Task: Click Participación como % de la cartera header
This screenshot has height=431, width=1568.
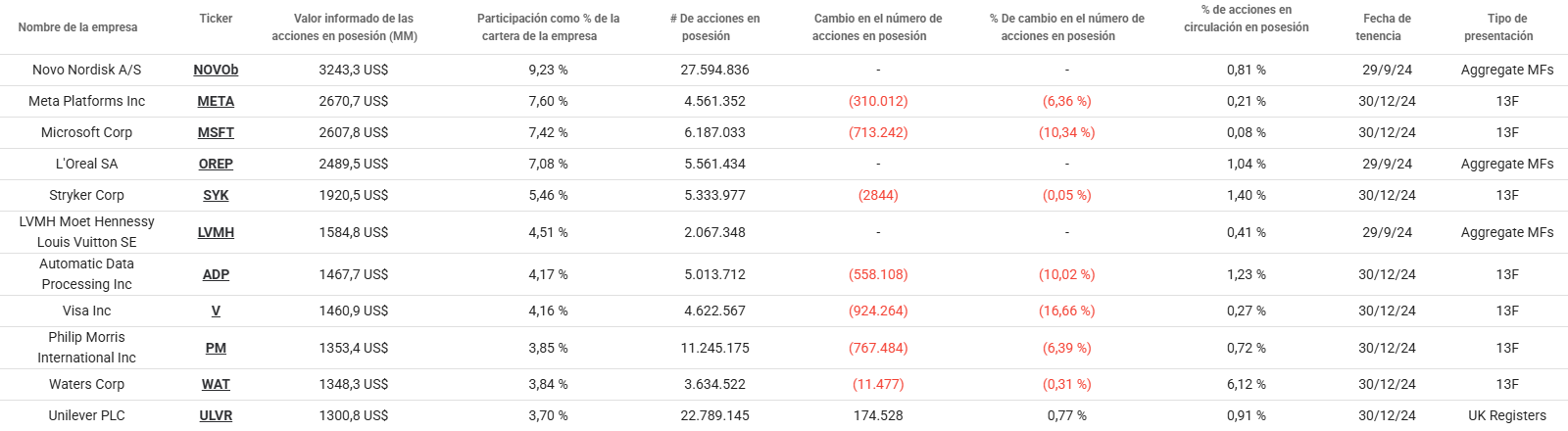Action: point(548,27)
